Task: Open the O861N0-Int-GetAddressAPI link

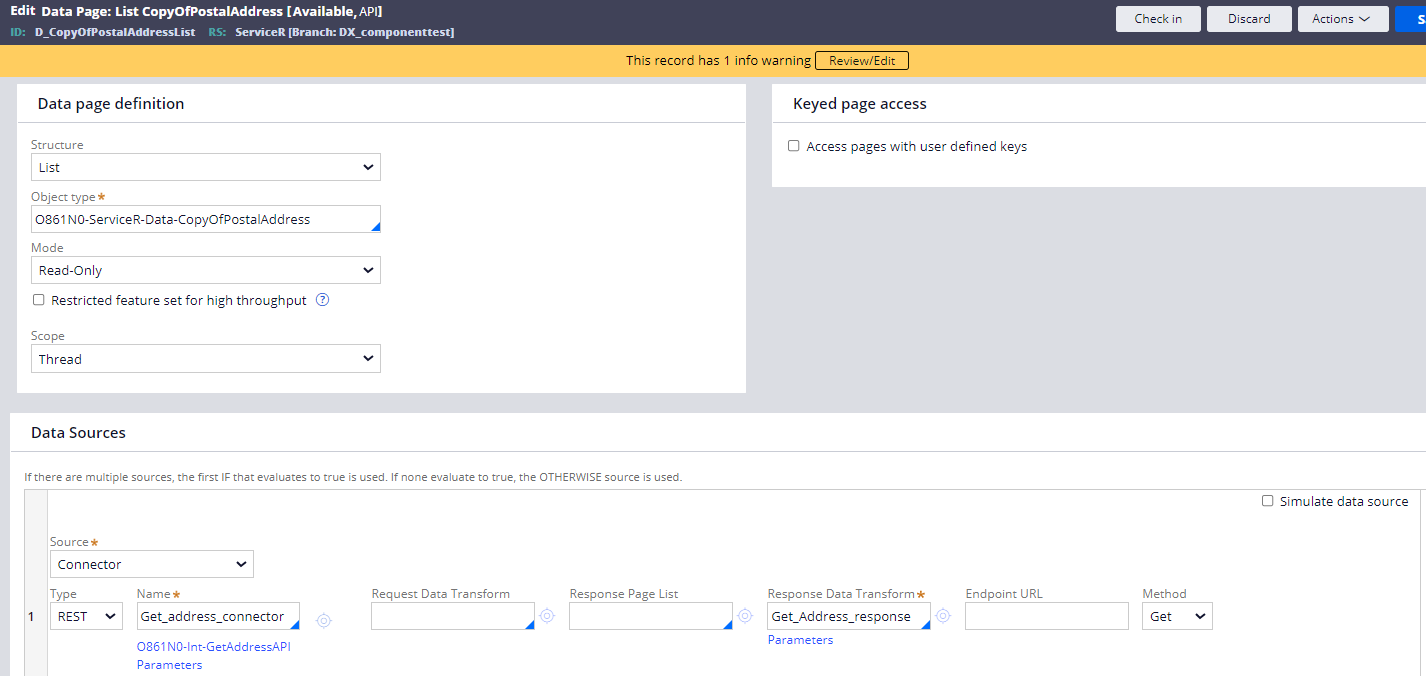Action: [214, 647]
